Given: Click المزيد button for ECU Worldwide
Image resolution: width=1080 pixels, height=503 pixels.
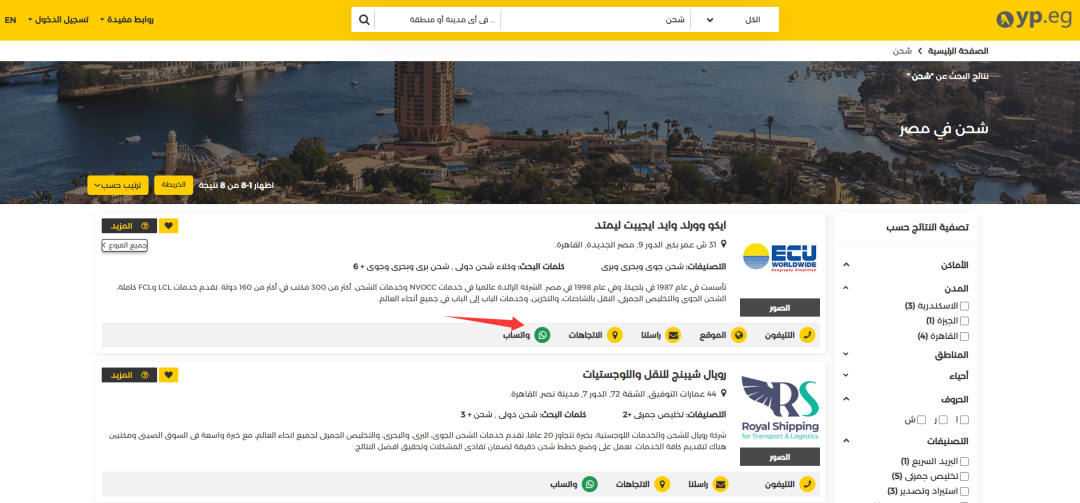Looking at the screenshot, I should click(129, 225).
